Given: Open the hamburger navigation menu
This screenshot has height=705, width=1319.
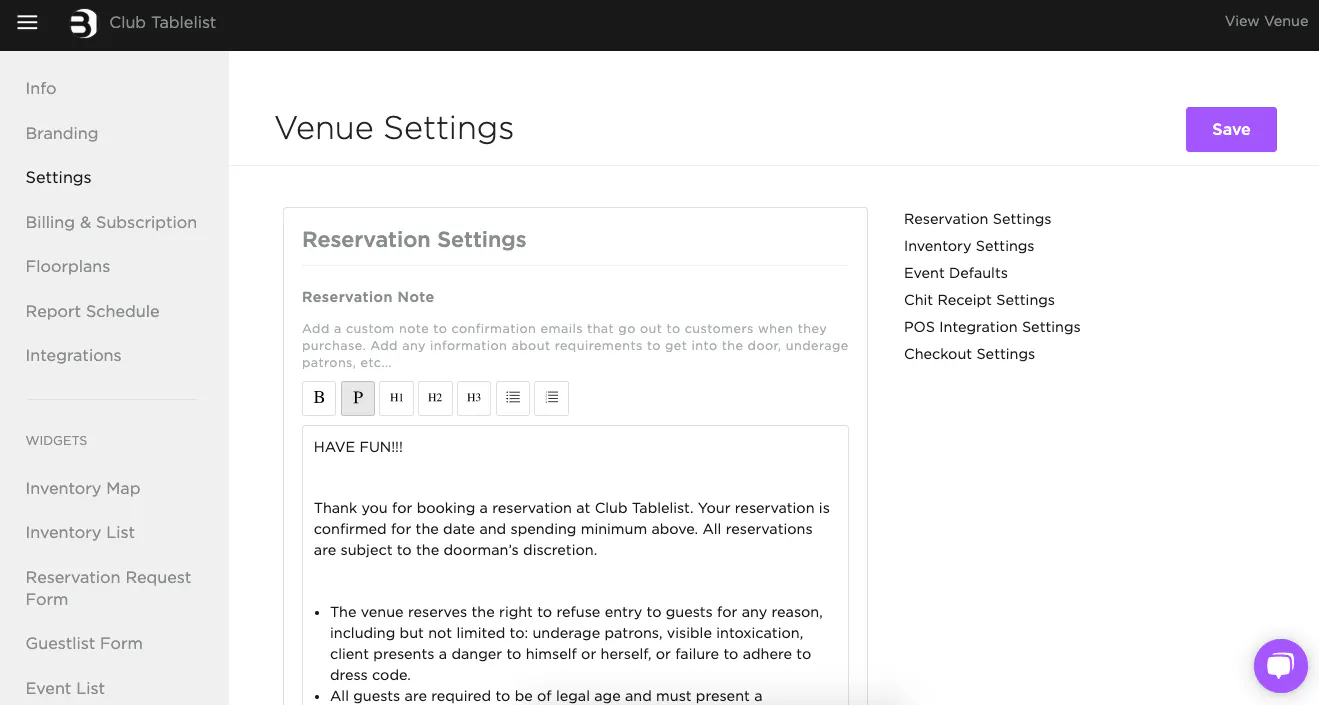Looking at the screenshot, I should tap(27, 22).
